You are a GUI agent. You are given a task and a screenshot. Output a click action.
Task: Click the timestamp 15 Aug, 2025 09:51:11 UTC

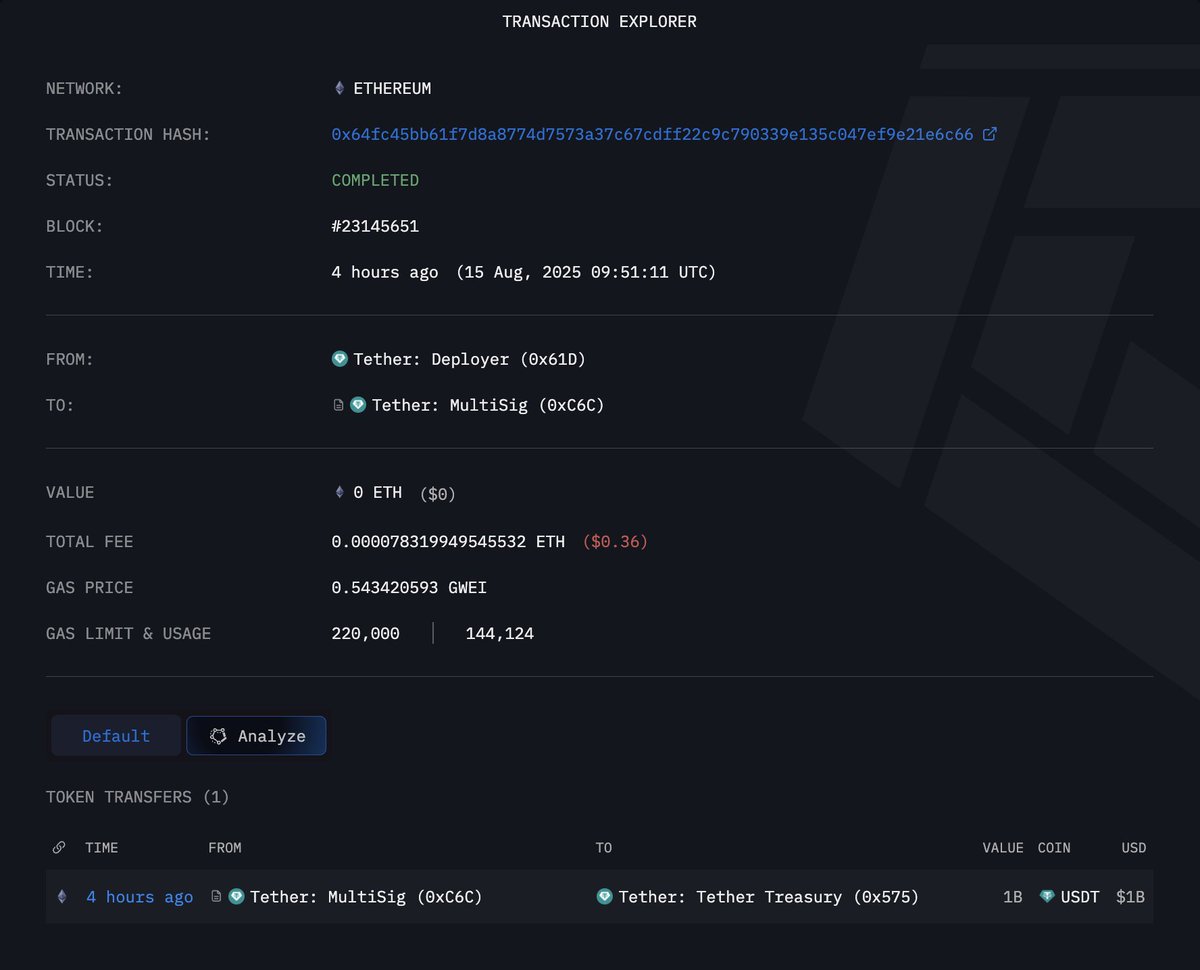(586, 272)
